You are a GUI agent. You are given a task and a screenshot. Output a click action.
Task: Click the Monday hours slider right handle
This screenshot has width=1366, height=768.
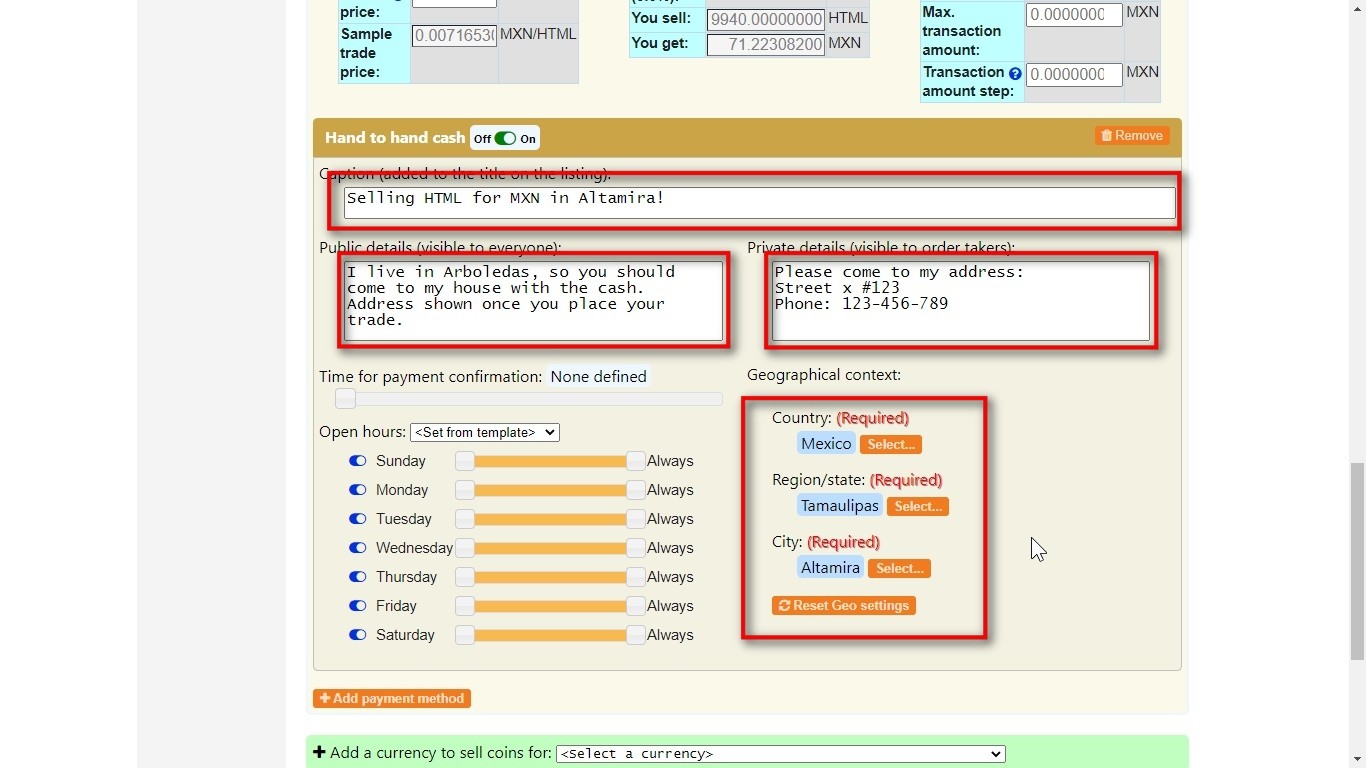tap(635, 490)
